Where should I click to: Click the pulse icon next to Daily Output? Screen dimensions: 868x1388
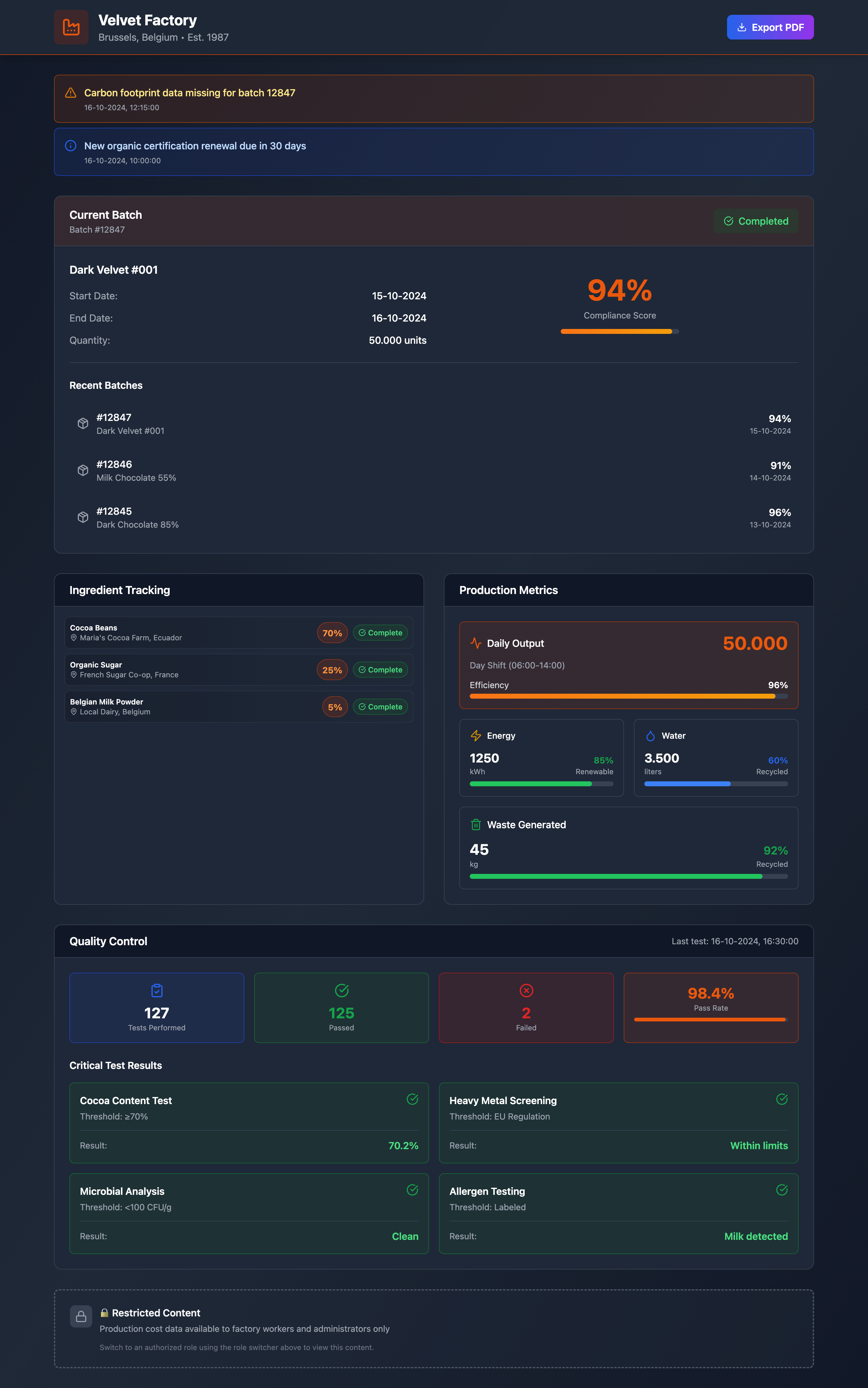coord(477,642)
